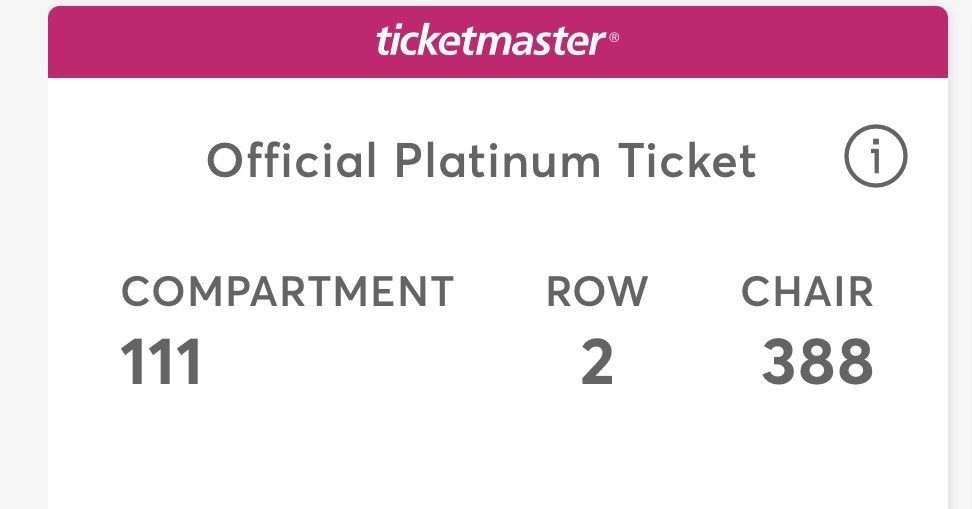Select the ROW label

(x=597, y=292)
